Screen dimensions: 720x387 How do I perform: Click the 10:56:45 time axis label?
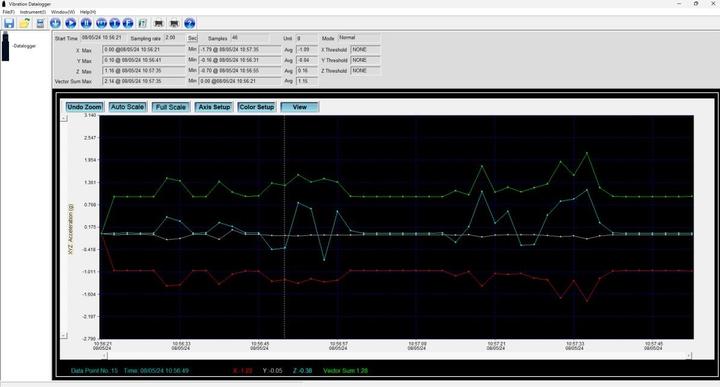click(x=259, y=346)
